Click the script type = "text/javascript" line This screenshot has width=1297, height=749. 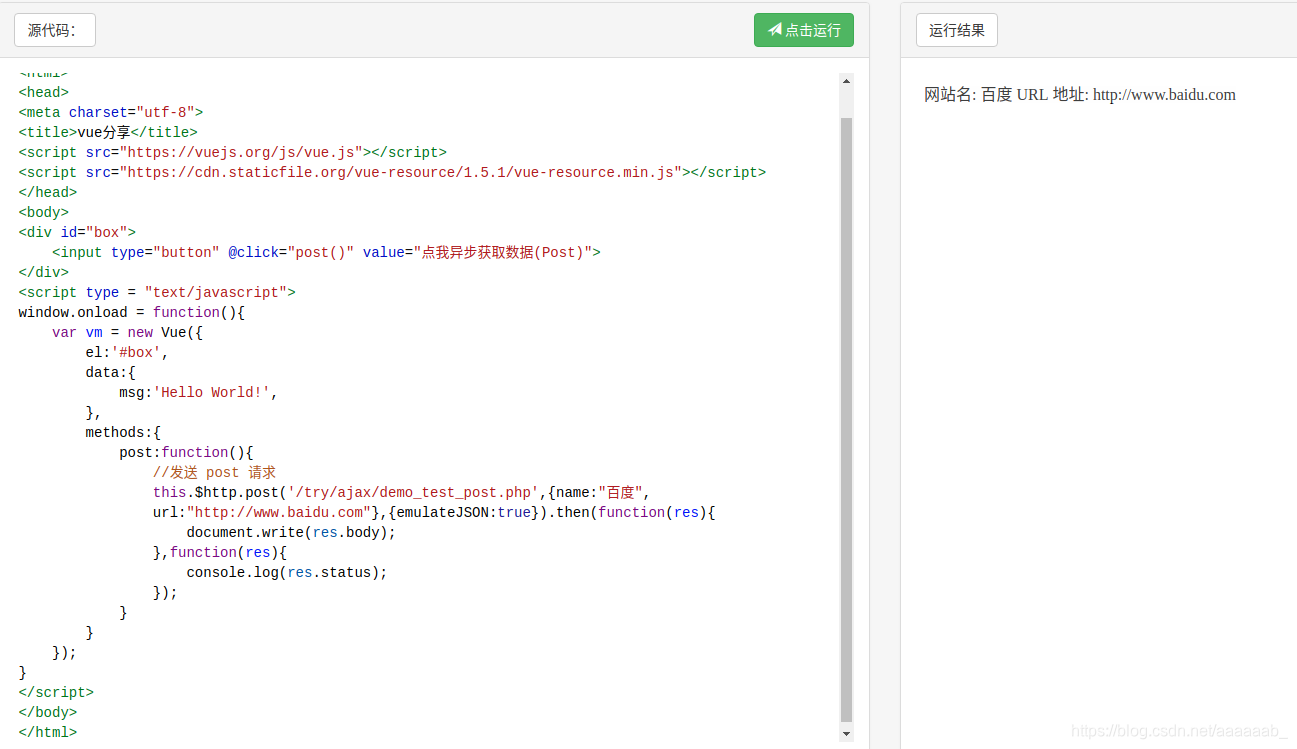tap(157, 292)
